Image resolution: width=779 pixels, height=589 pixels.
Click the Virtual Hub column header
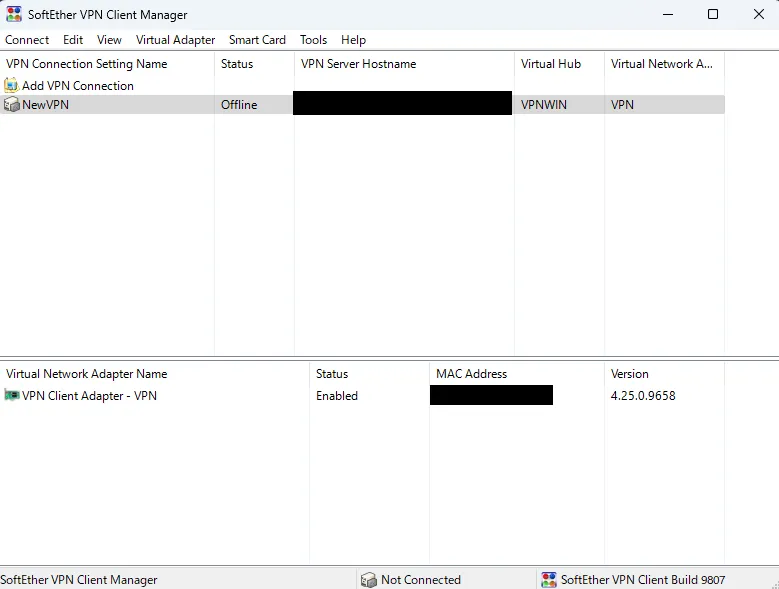tap(559, 64)
